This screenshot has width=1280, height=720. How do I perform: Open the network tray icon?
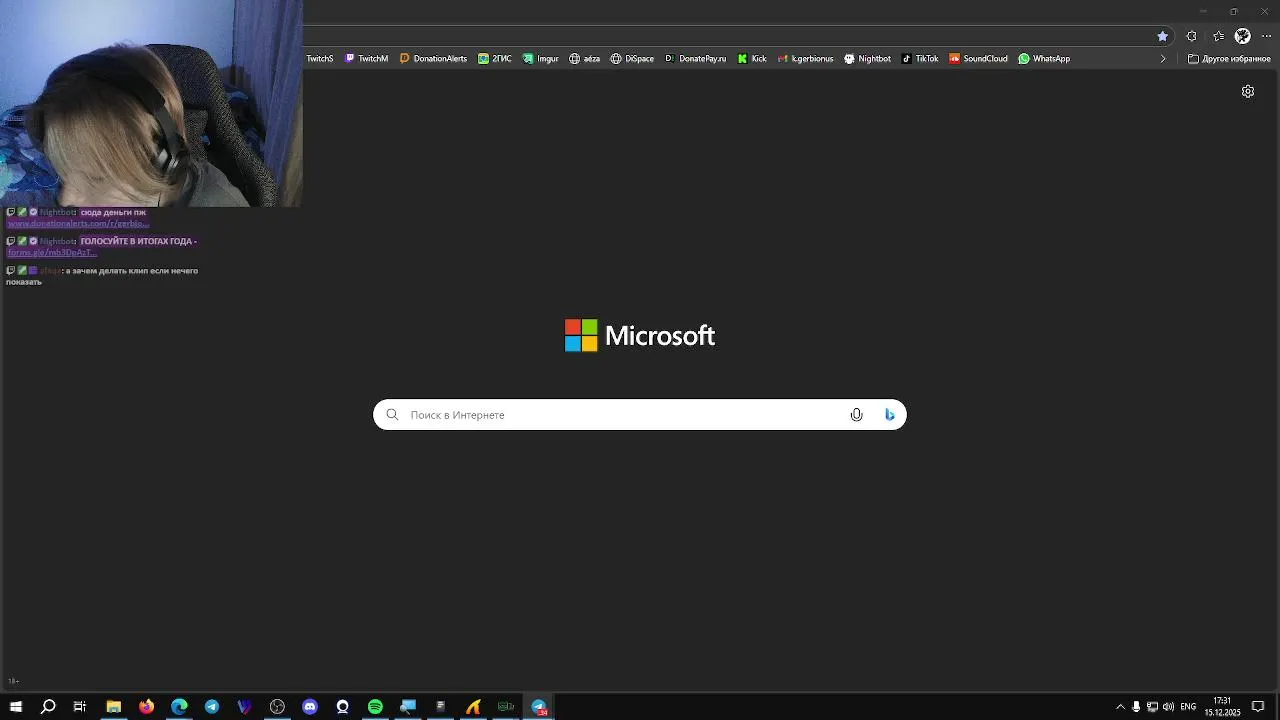1152,707
